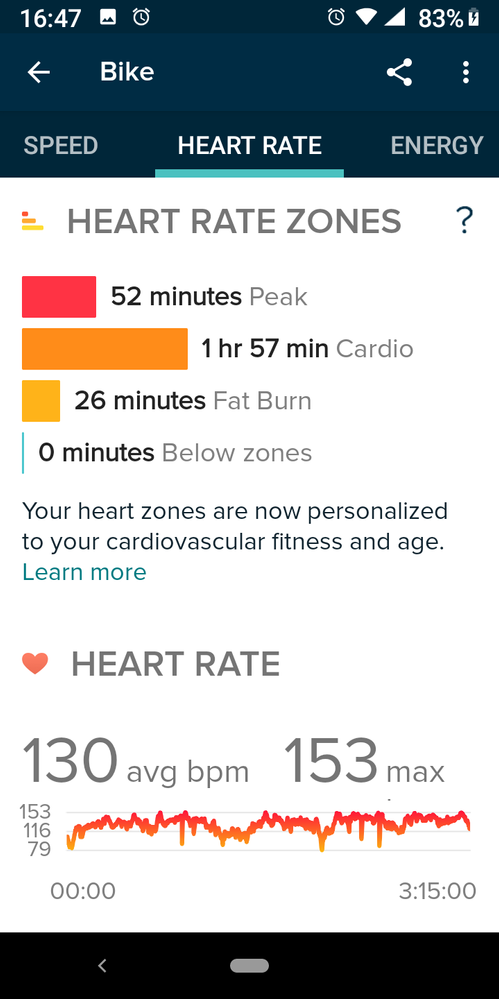Image resolution: width=499 pixels, height=999 pixels.
Task: Open the Learn more link
Action: [84, 571]
